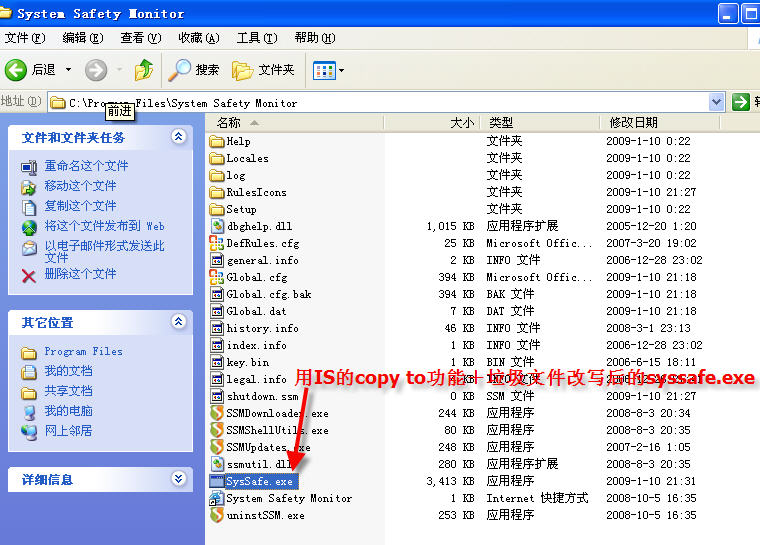Click the red X delete icon
The width and height of the screenshot is (760, 545).
click(x=29, y=276)
